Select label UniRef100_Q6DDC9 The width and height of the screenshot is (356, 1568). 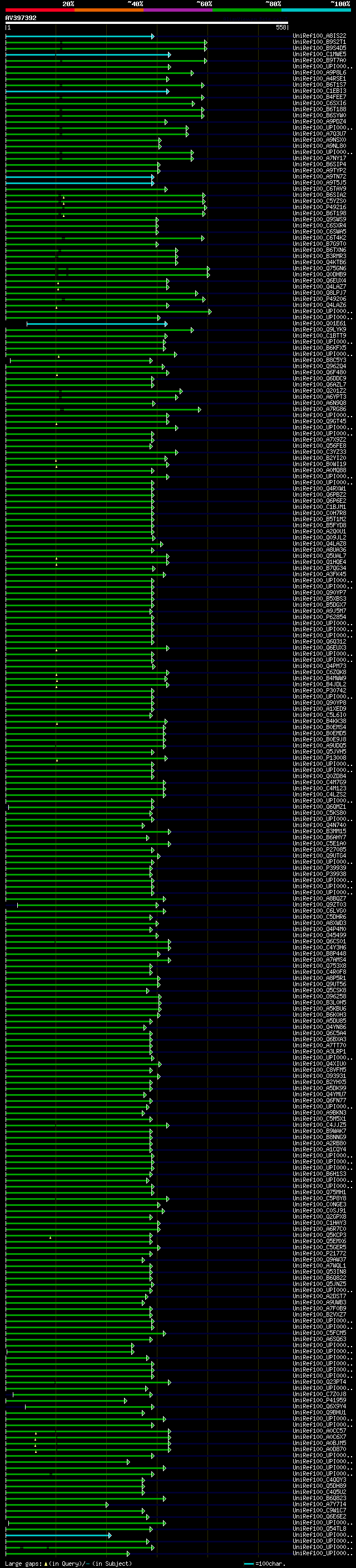(x=319, y=379)
